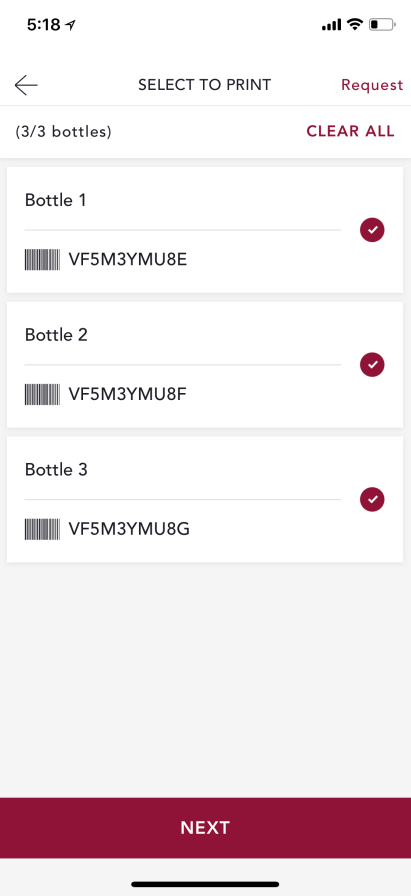Tap the Wi-Fi status icon
This screenshot has height=896, width=411.
click(x=355, y=25)
